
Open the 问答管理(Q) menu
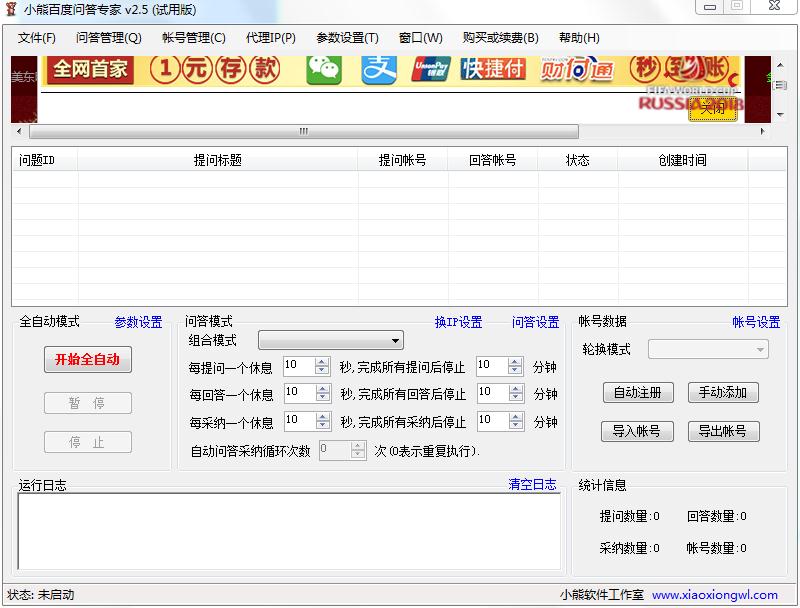click(x=108, y=38)
